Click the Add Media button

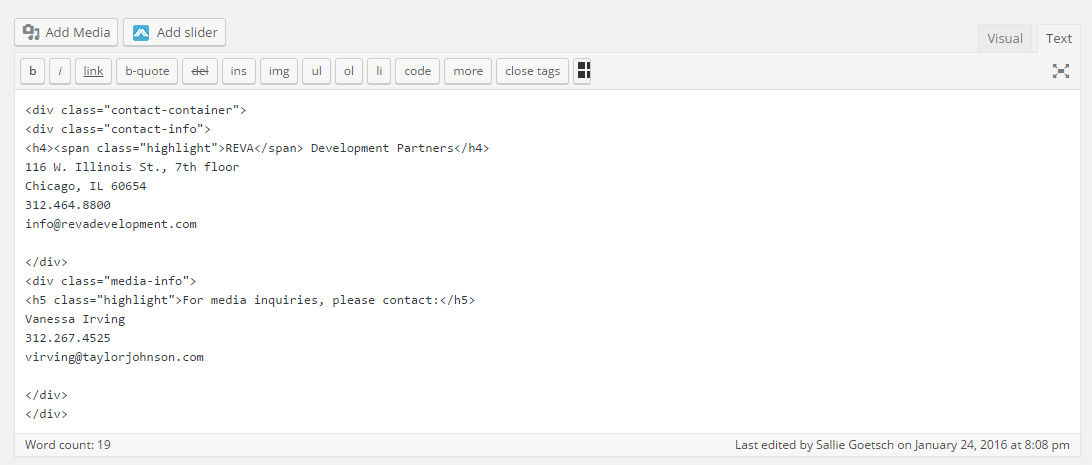[66, 32]
